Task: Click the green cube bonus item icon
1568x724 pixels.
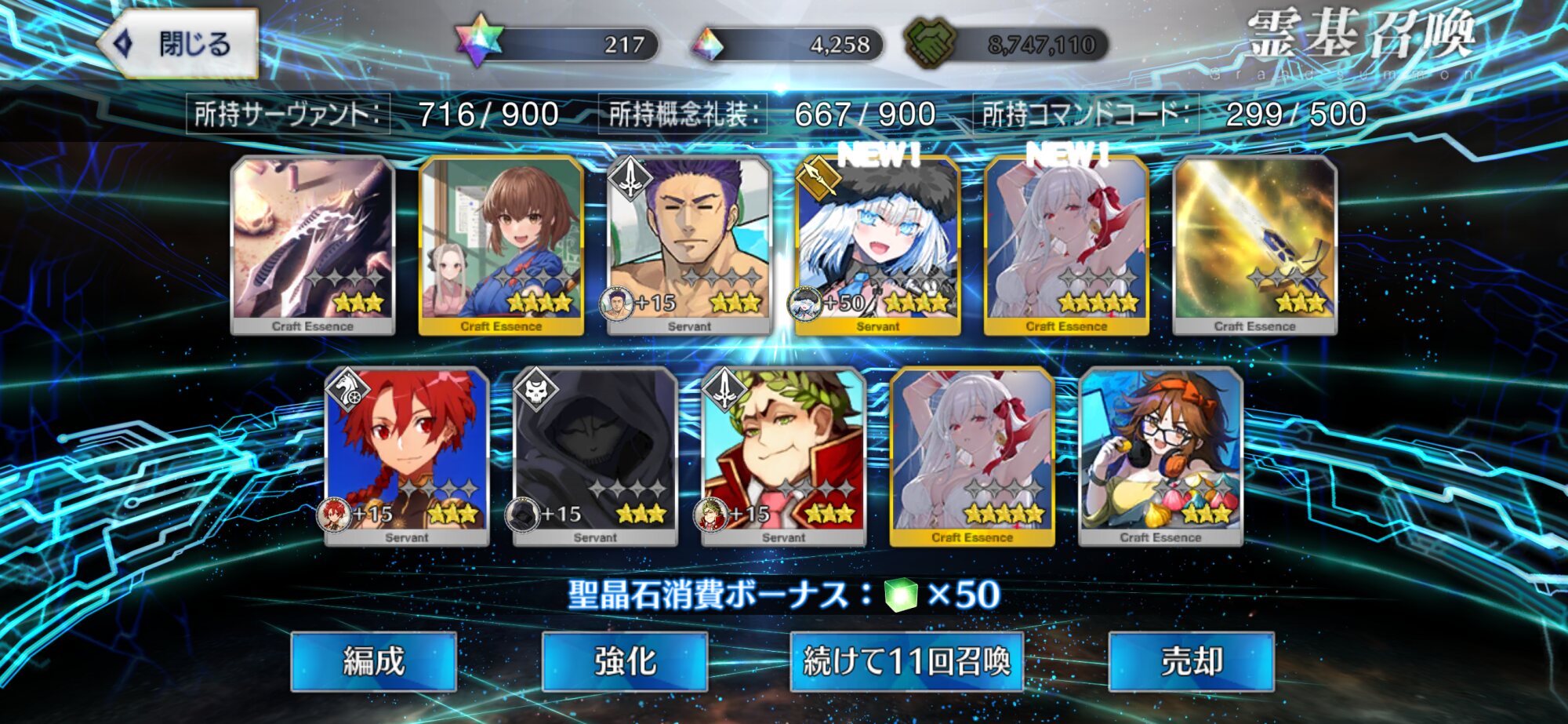Action: [x=901, y=595]
